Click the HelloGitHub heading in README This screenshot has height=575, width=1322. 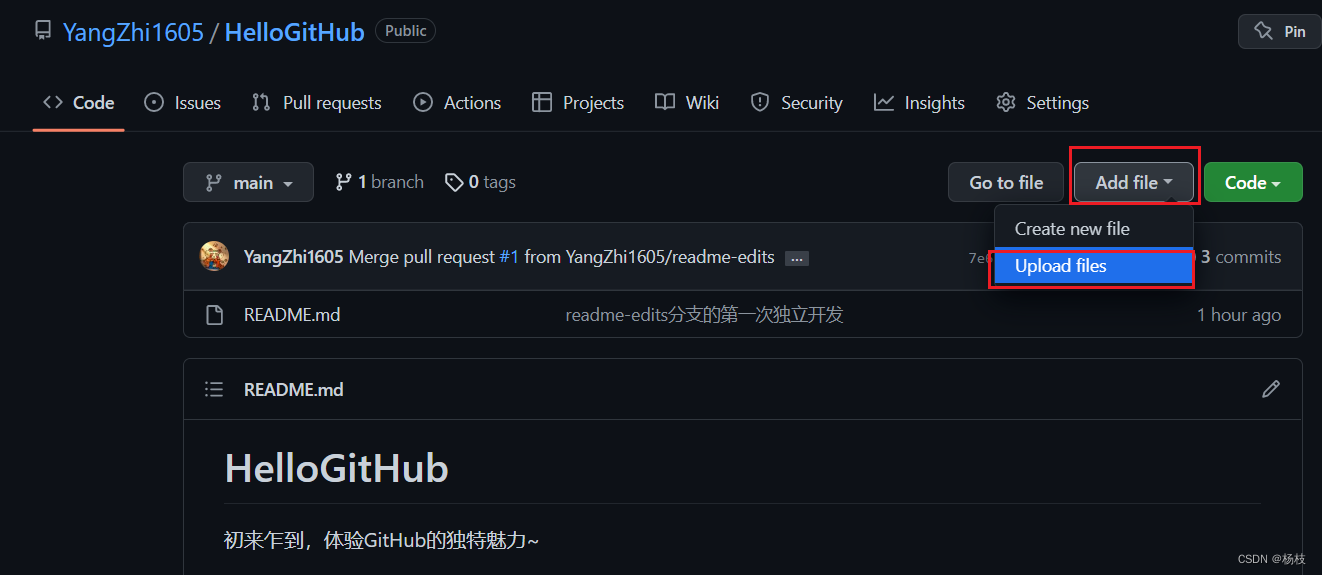coord(336,468)
